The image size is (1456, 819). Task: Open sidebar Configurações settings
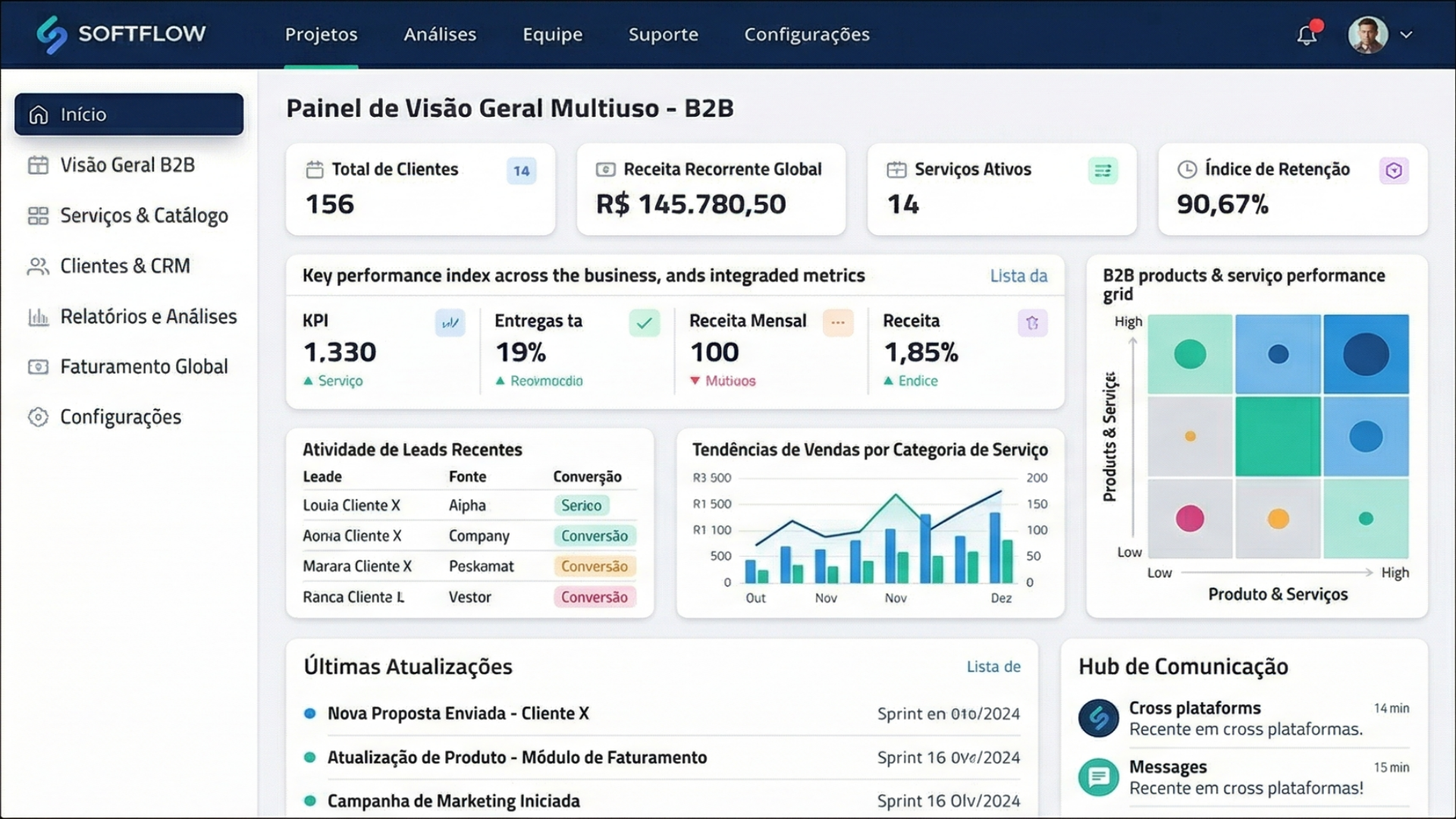pyautogui.click(x=120, y=416)
